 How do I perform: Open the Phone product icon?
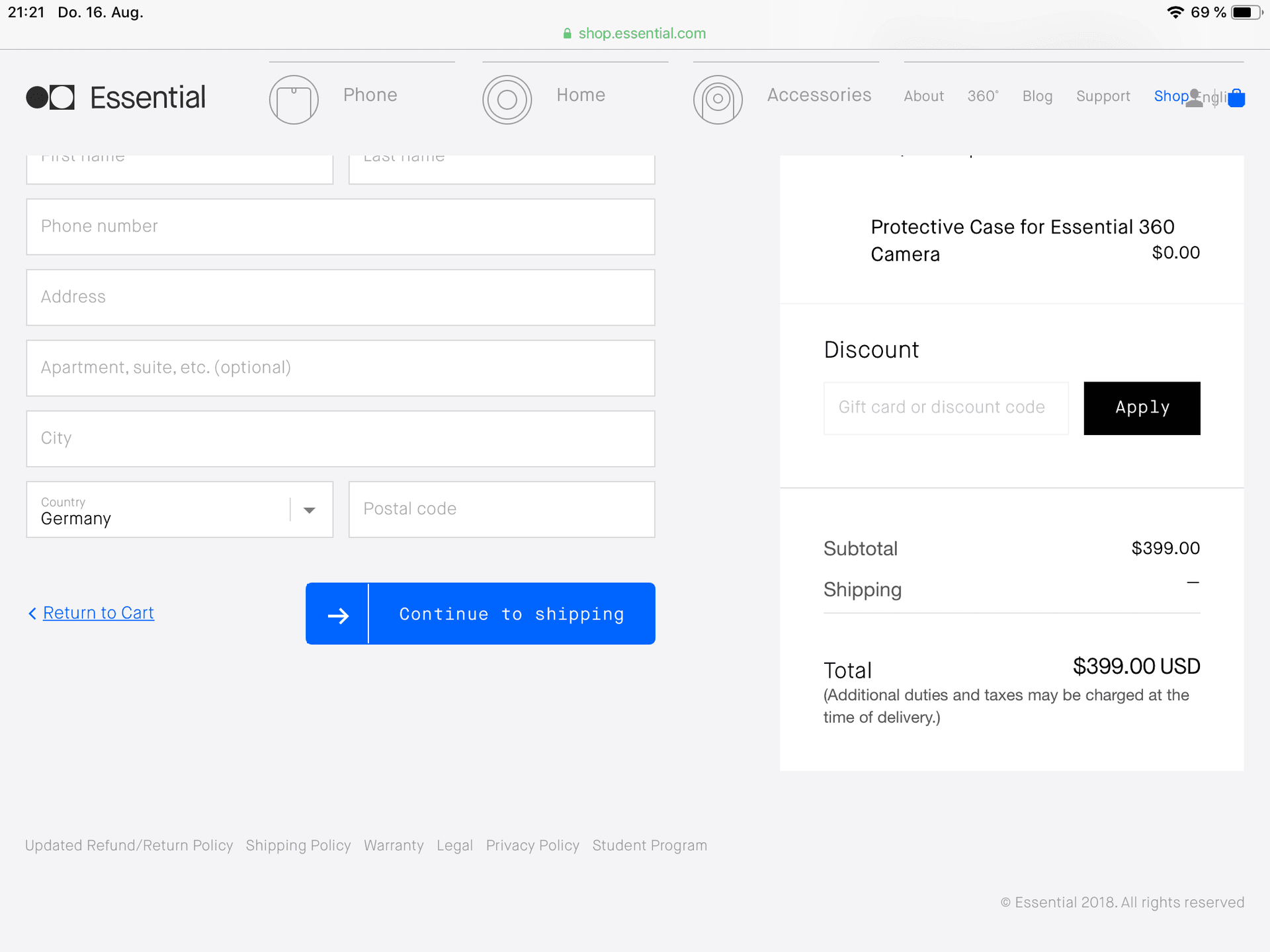click(x=294, y=99)
